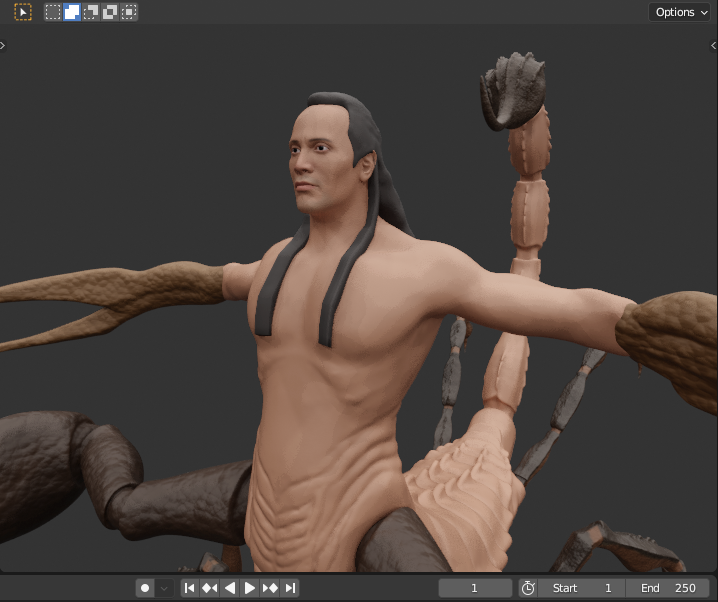718x602 pixels.
Task: Jump to the start frame
Action: pyautogui.click(x=189, y=588)
